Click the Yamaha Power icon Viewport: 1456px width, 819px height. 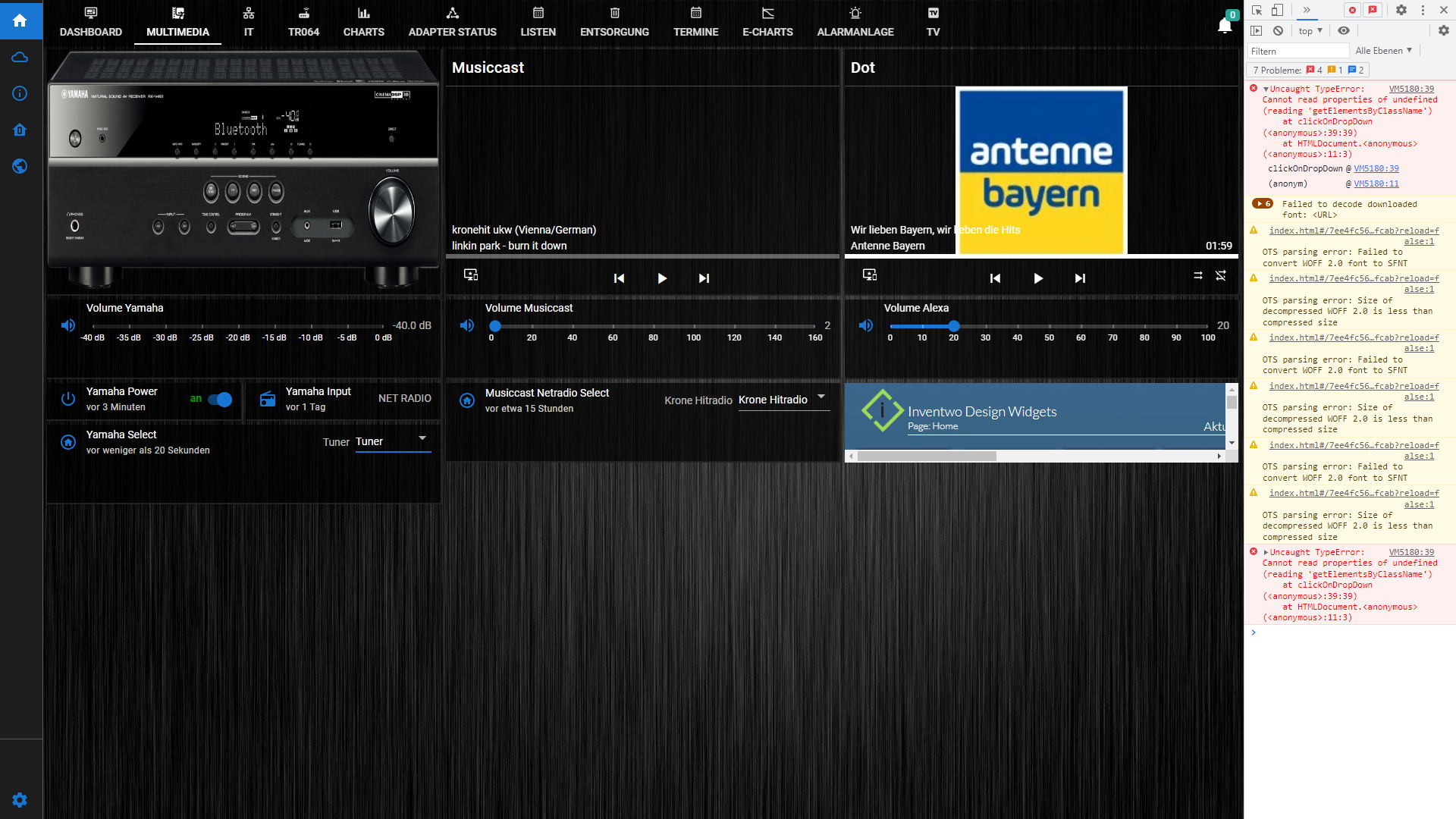click(x=68, y=399)
